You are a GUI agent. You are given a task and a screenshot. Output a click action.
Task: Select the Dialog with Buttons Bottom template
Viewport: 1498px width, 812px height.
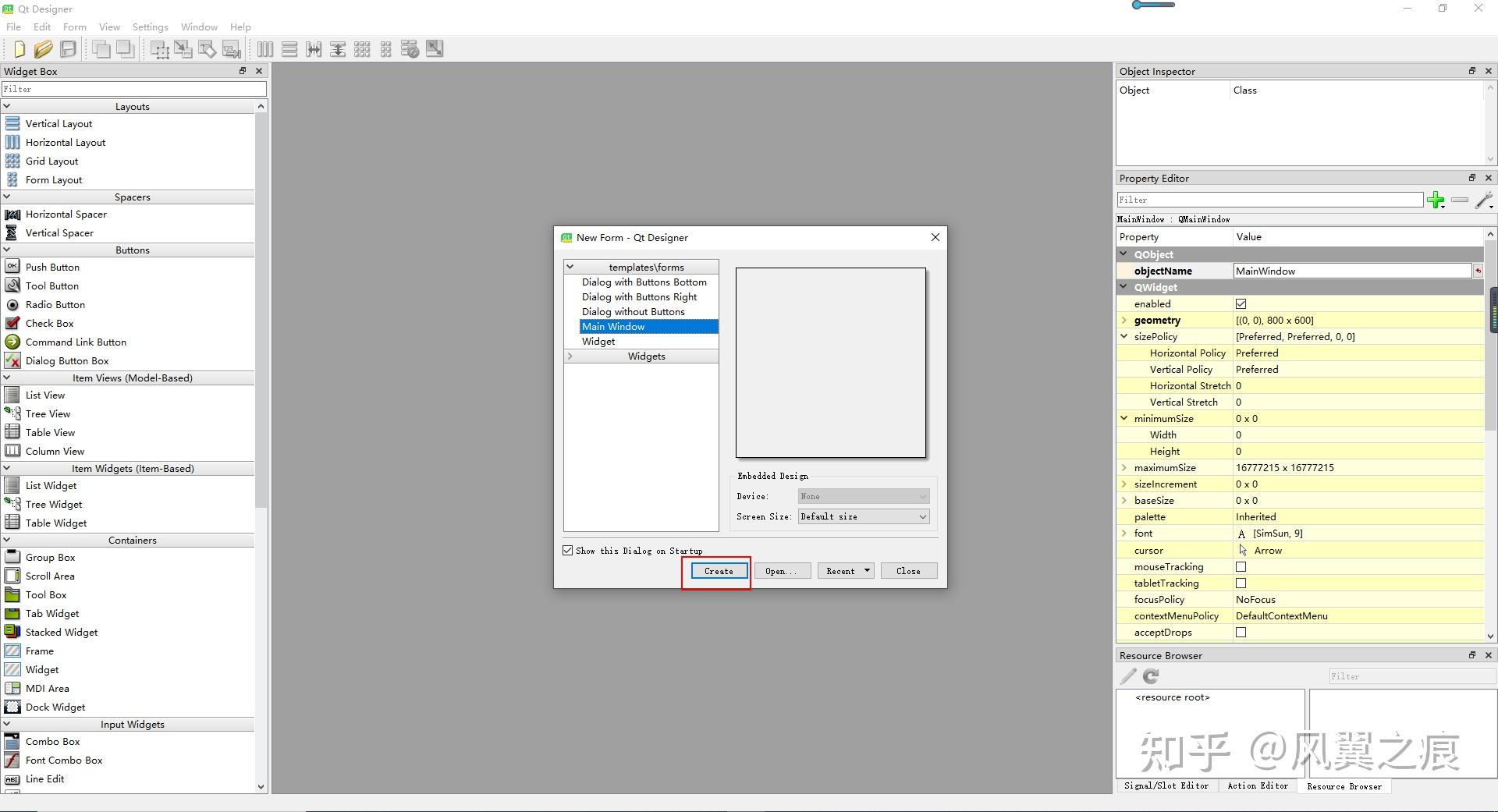[x=644, y=282]
